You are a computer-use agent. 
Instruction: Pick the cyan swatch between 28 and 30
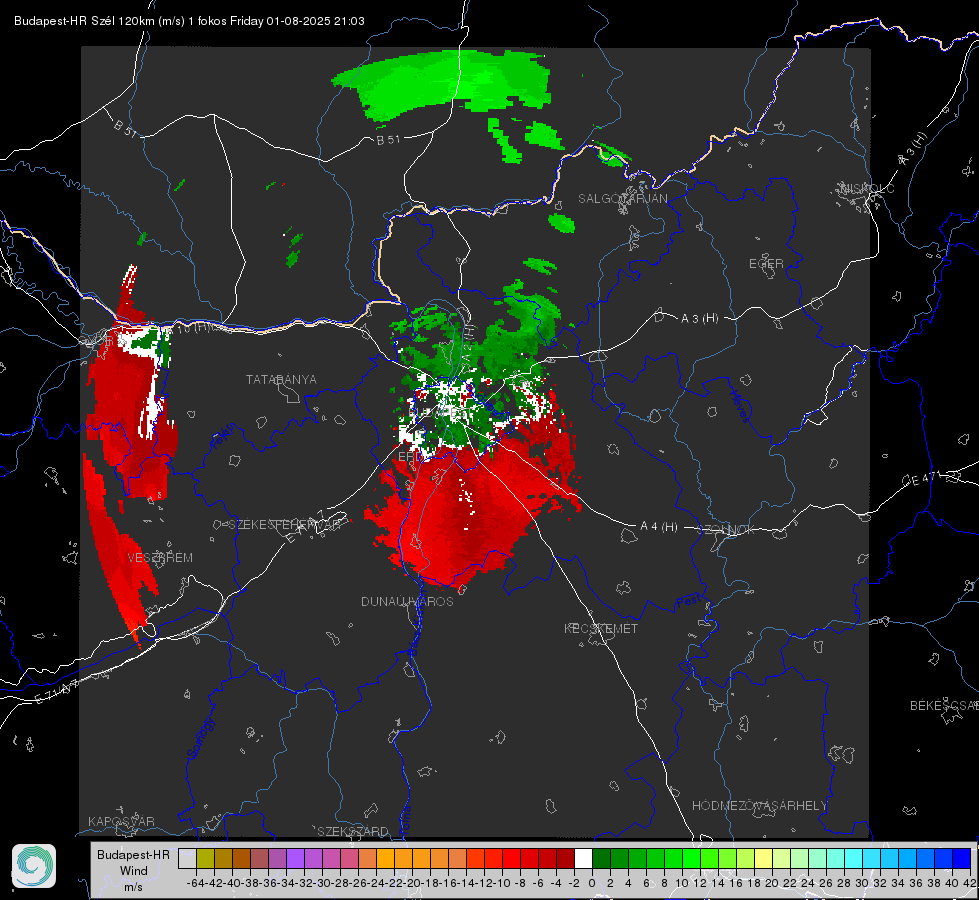(853, 858)
